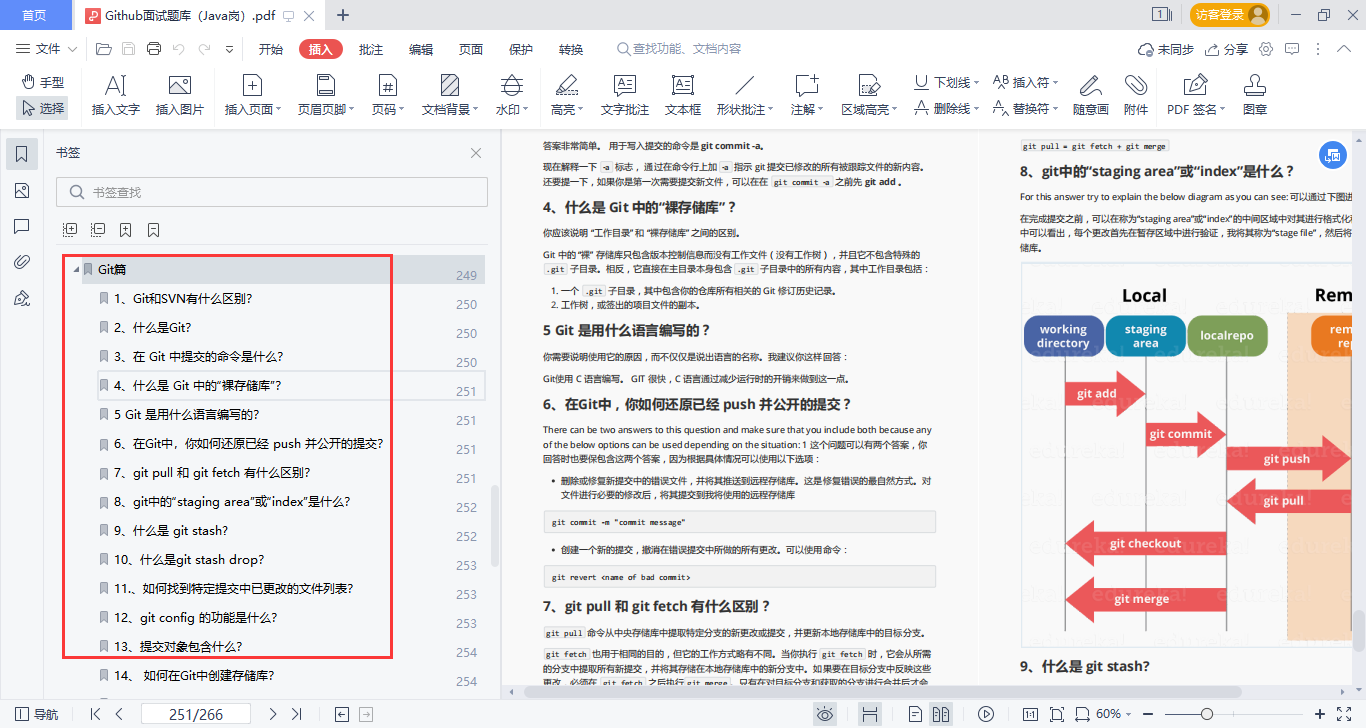
Task: Go to next page in status bar
Action: pos(273,714)
